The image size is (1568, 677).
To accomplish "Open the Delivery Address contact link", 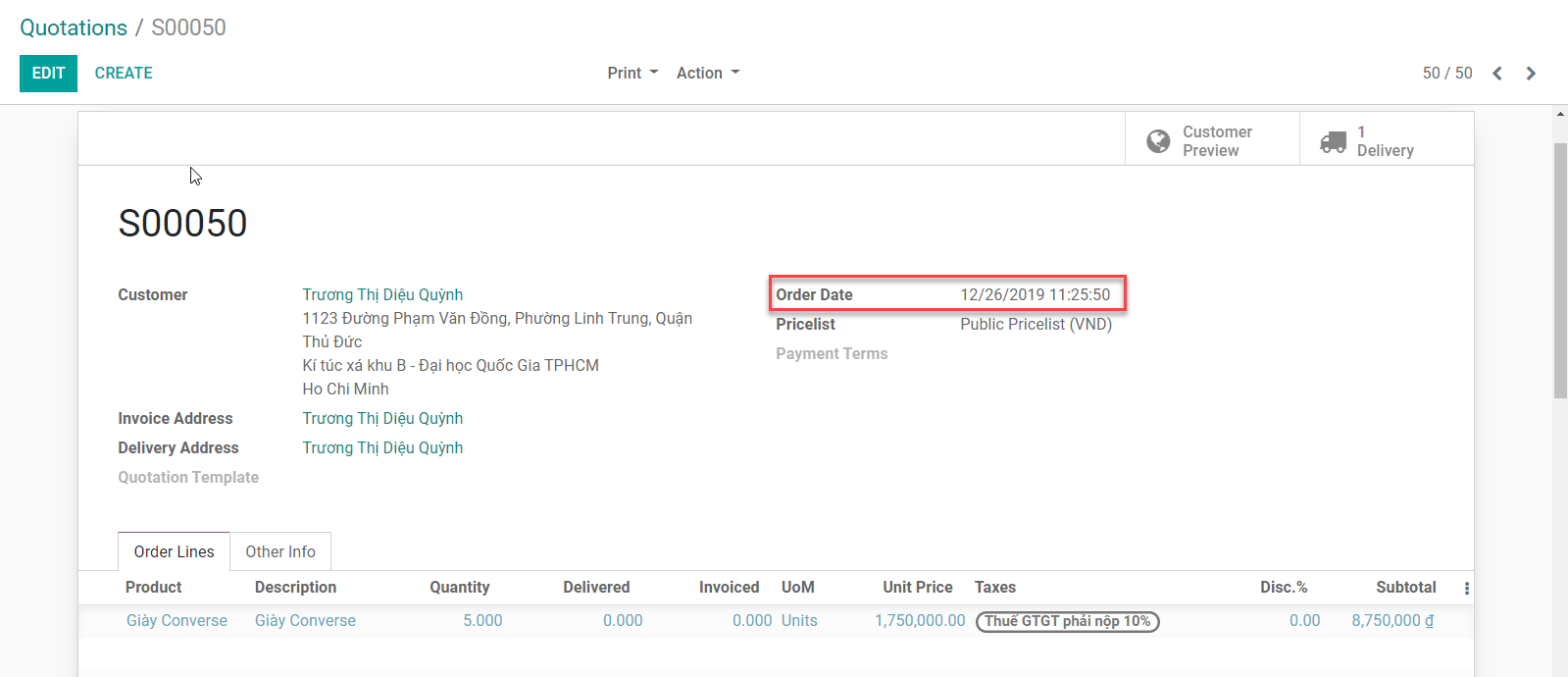I will [382, 447].
